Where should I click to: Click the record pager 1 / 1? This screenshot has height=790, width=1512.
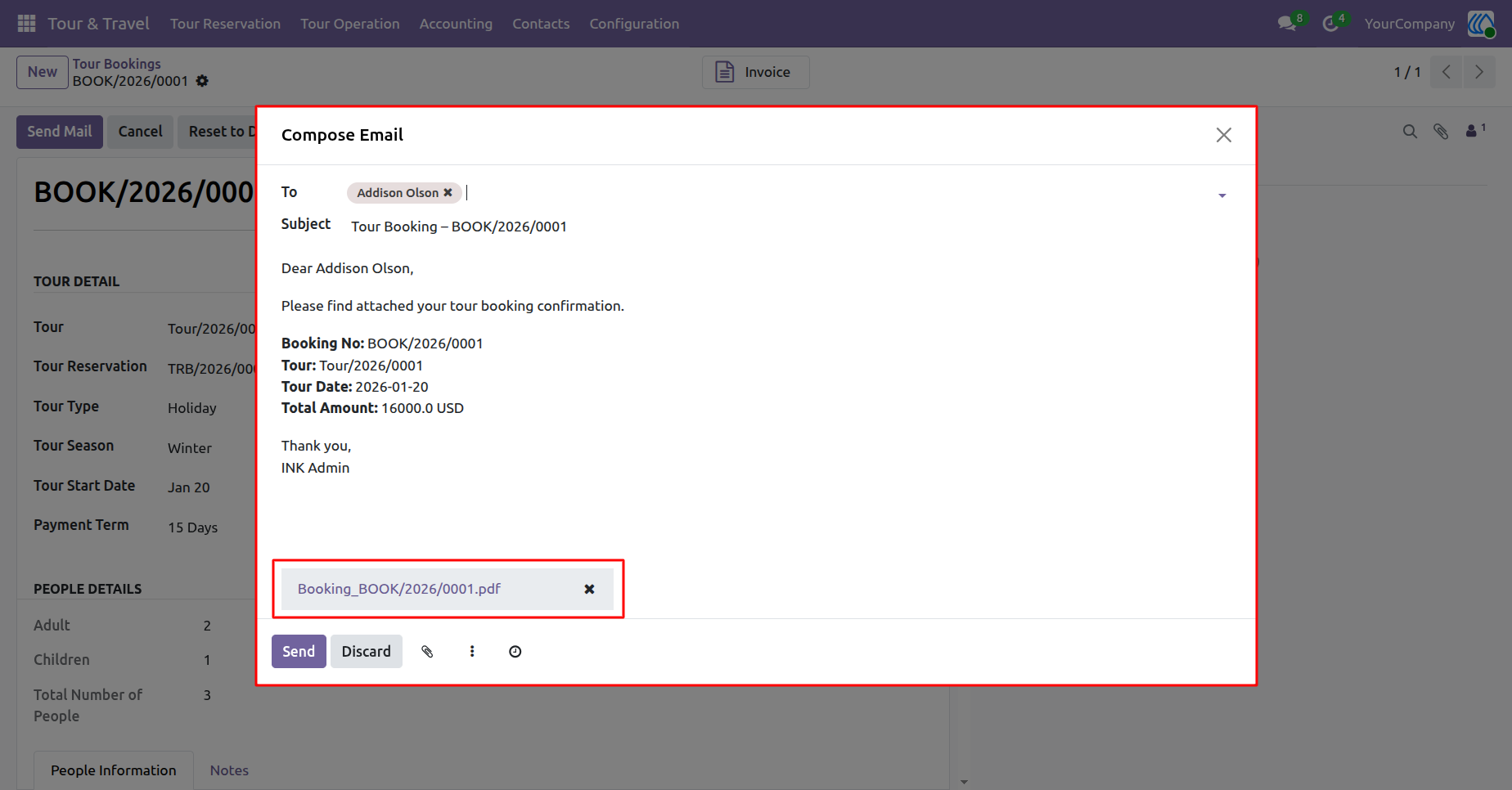tap(1406, 72)
